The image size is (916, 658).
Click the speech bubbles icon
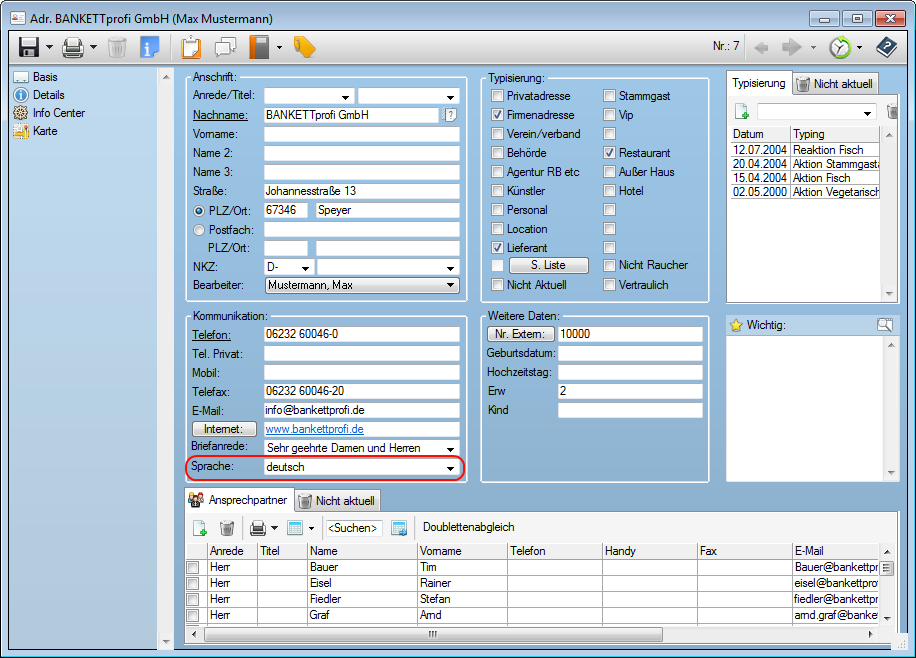pos(225,47)
